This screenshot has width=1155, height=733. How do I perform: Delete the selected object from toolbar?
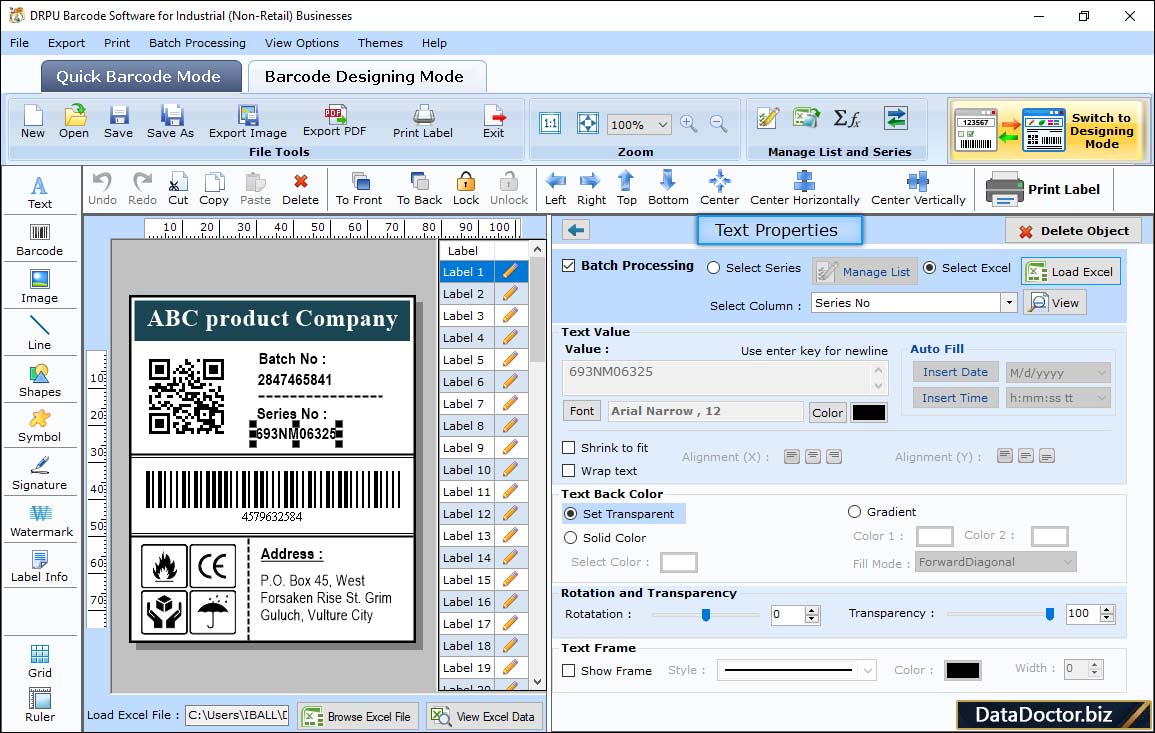[x=301, y=189]
